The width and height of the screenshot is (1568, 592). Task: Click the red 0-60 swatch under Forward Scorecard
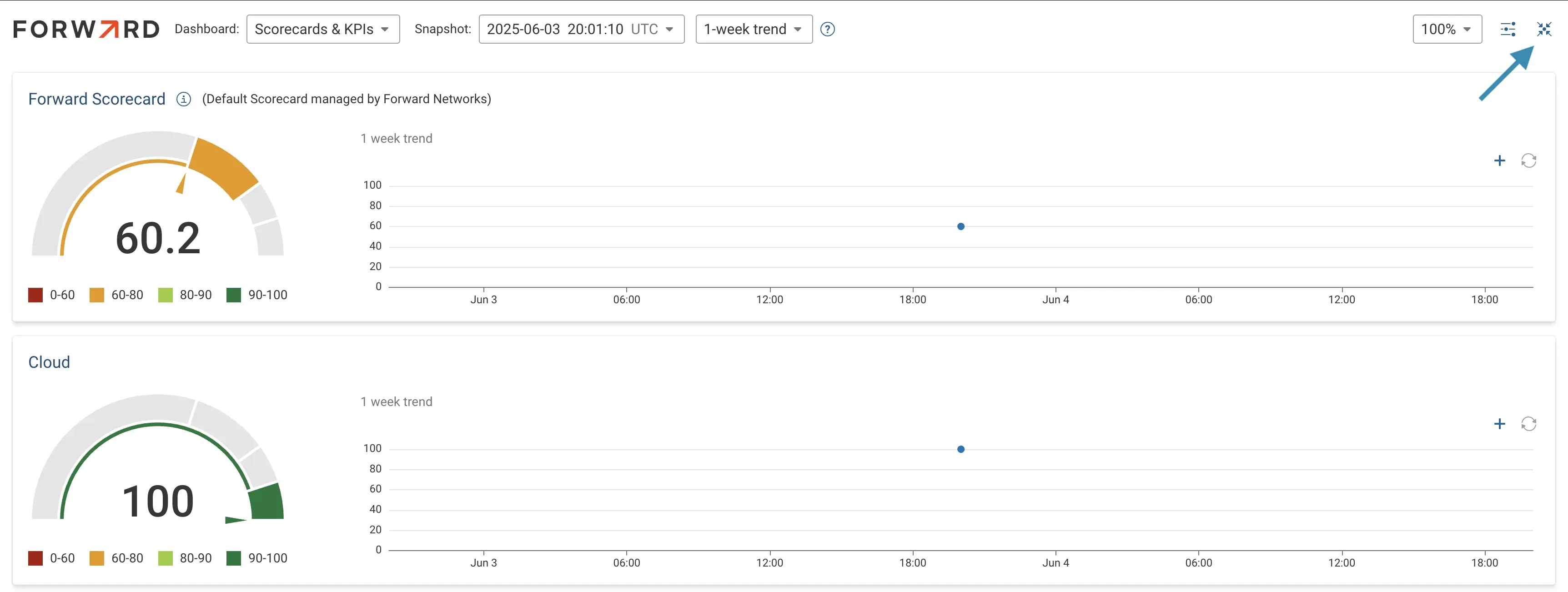[x=36, y=295]
